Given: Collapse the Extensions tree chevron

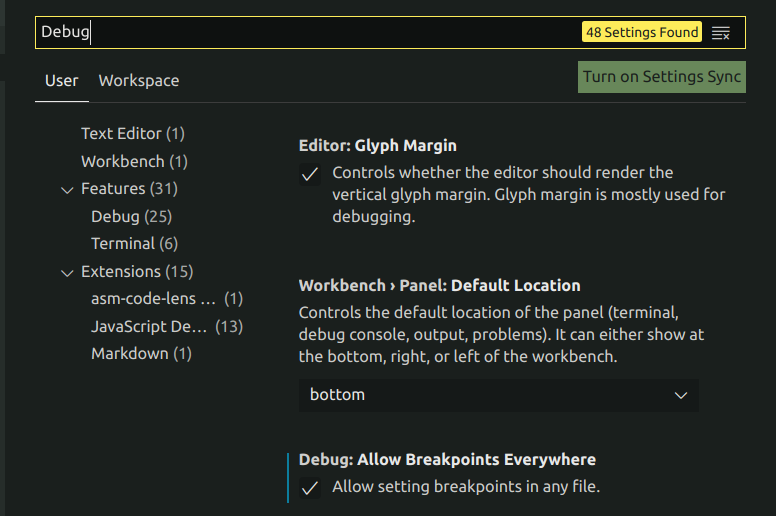Looking at the screenshot, I should pos(67,272).
